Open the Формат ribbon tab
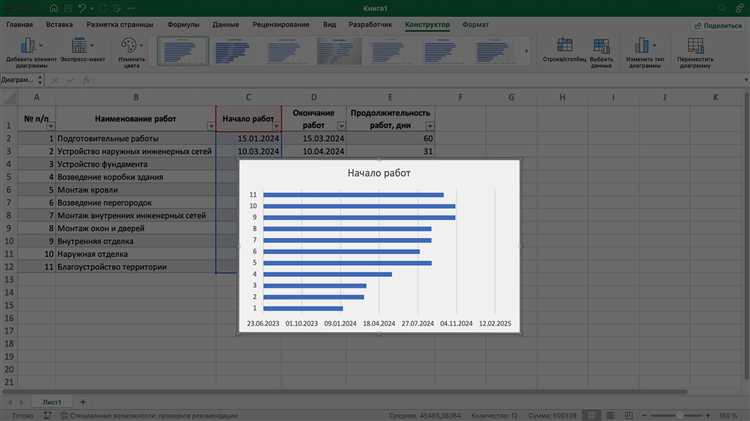 [475, 24]
